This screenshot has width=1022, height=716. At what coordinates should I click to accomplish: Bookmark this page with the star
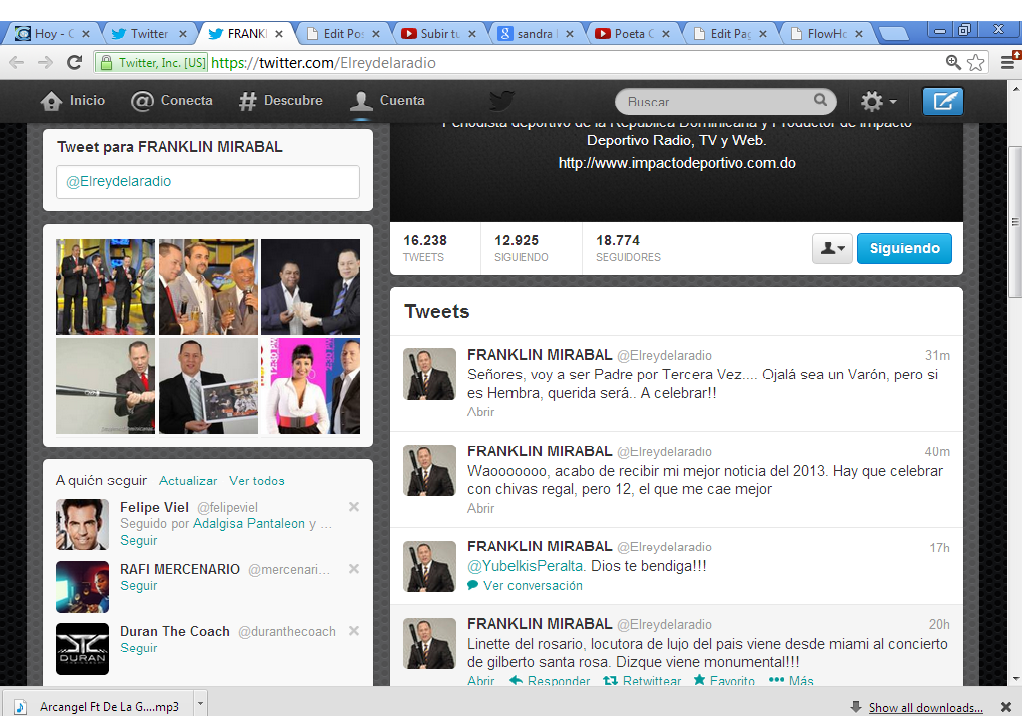tap(976, 63)
